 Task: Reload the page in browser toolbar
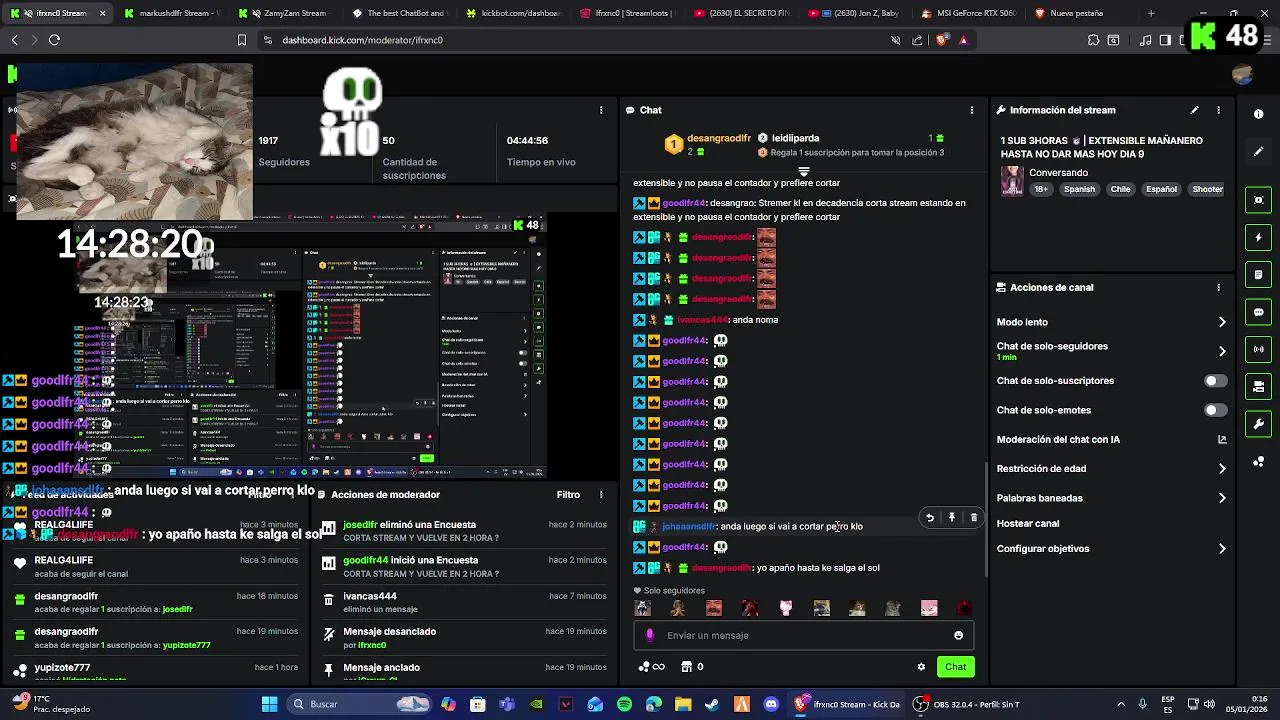[x=54, y=40]
